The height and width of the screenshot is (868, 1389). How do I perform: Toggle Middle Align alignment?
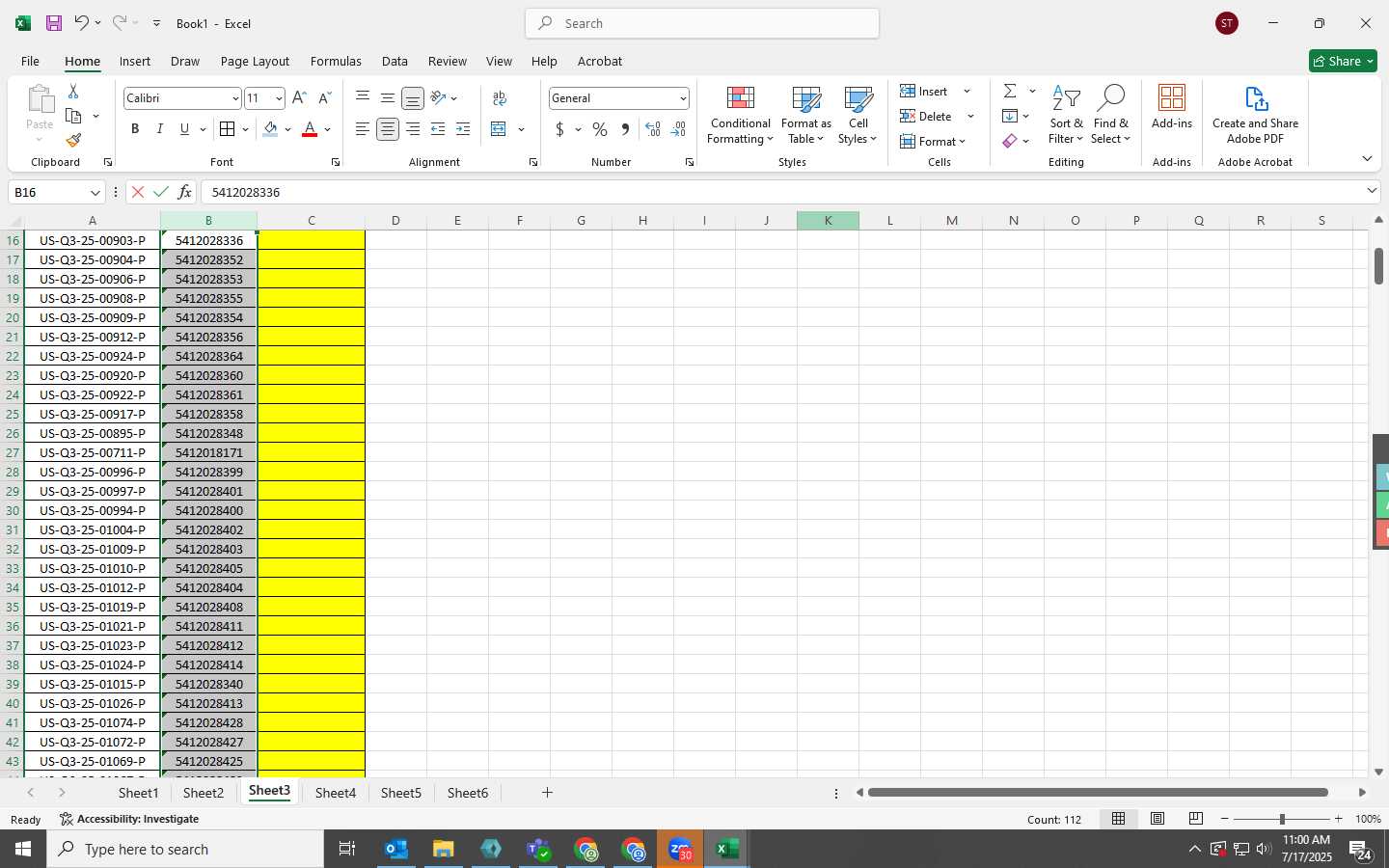click(388, 98)
